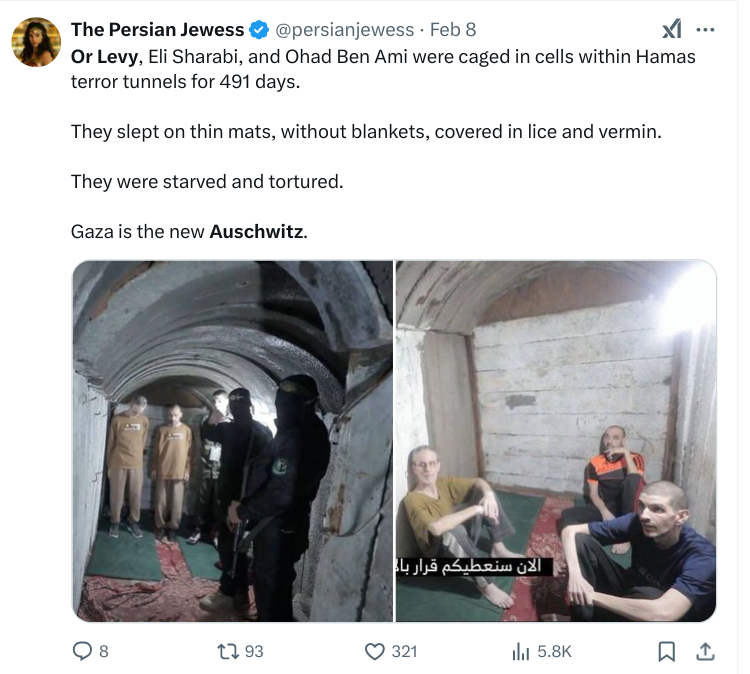This screenshot has width=750, height=674.
Task: Like the post with heart icon
Action: 375,652
